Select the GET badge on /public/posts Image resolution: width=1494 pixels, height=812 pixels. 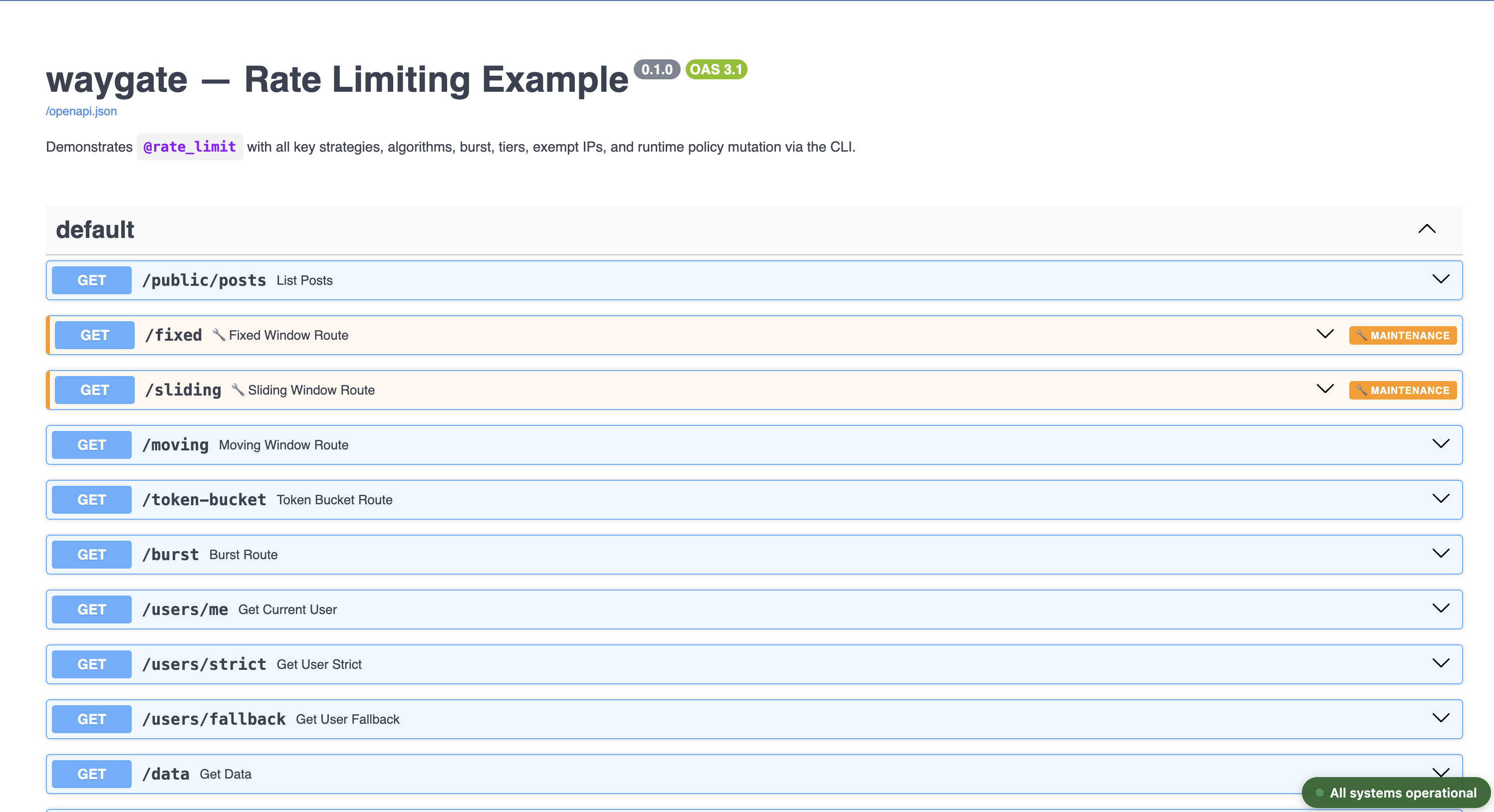tap(91, 280)
